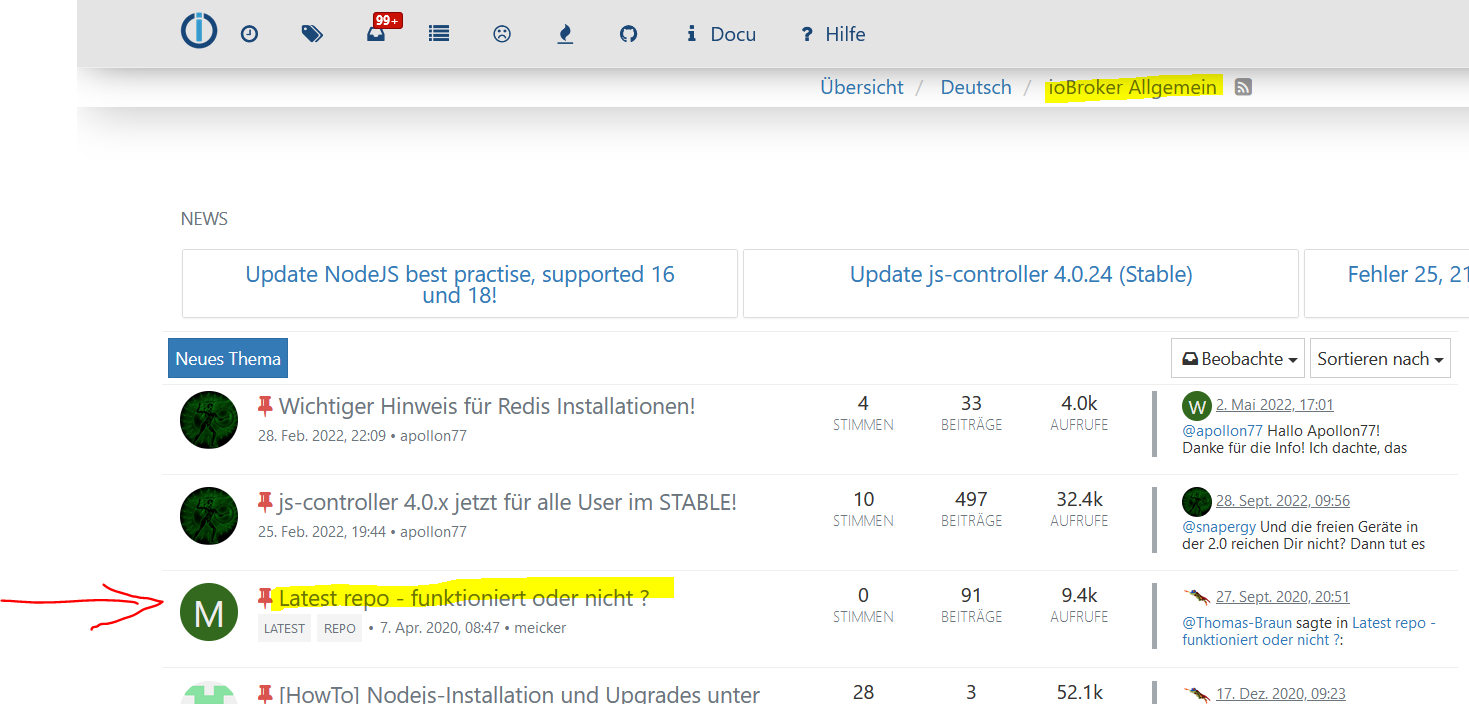Open topic Wichtiger Hinweis für Redis Installationen

[487, 406]
